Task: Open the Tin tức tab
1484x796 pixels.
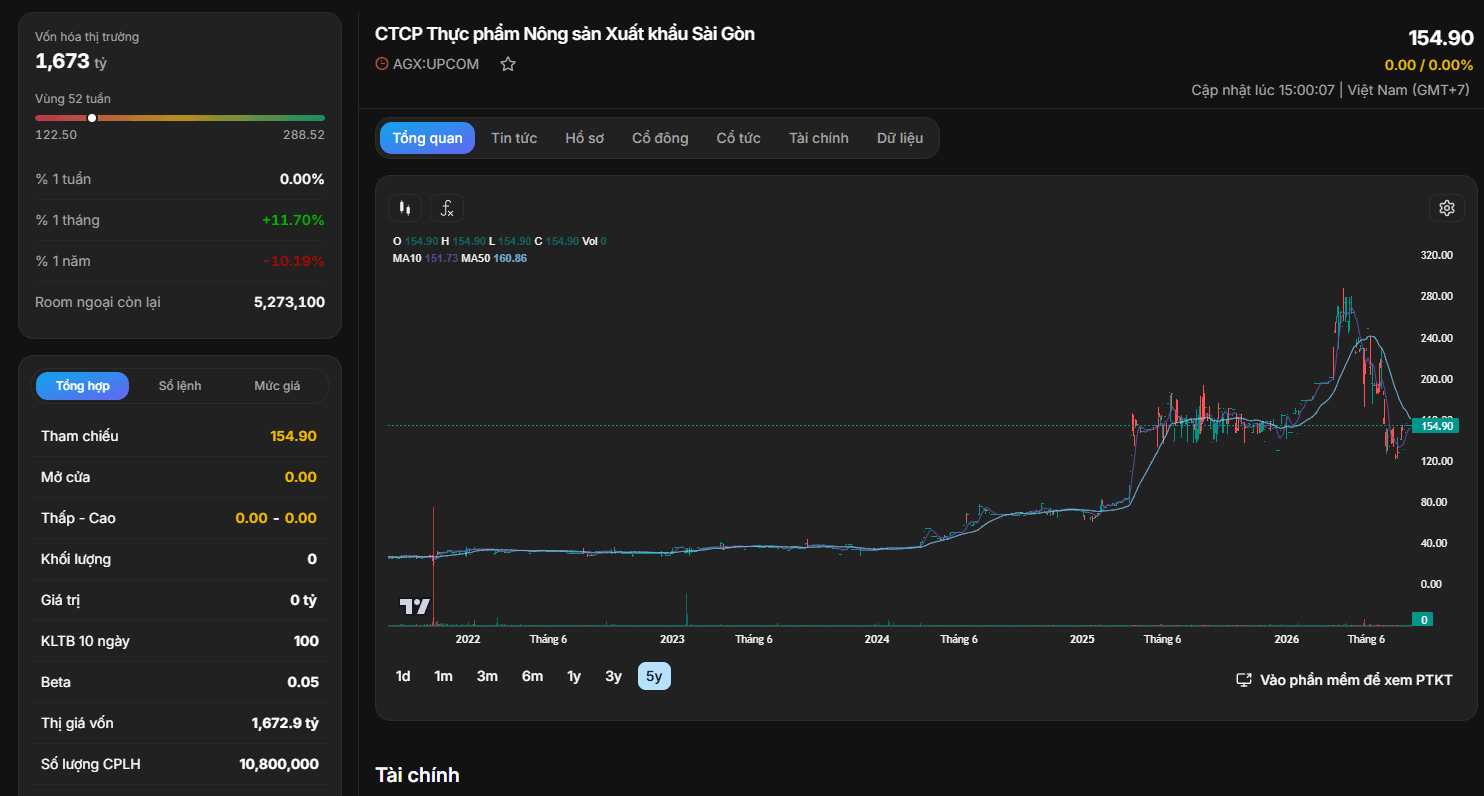Action: click(514, 138)
